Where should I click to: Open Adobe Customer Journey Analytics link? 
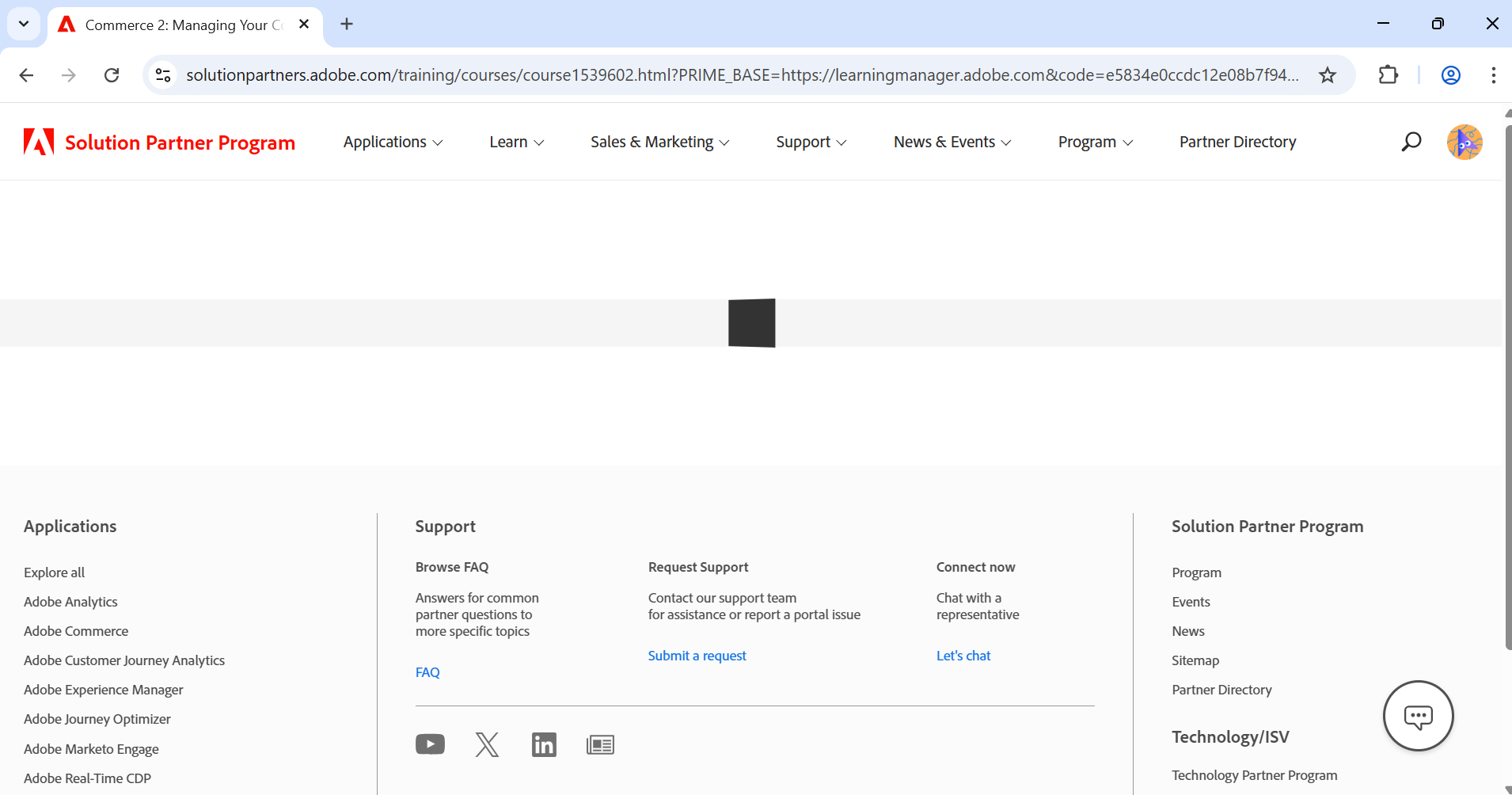(124, 660)
